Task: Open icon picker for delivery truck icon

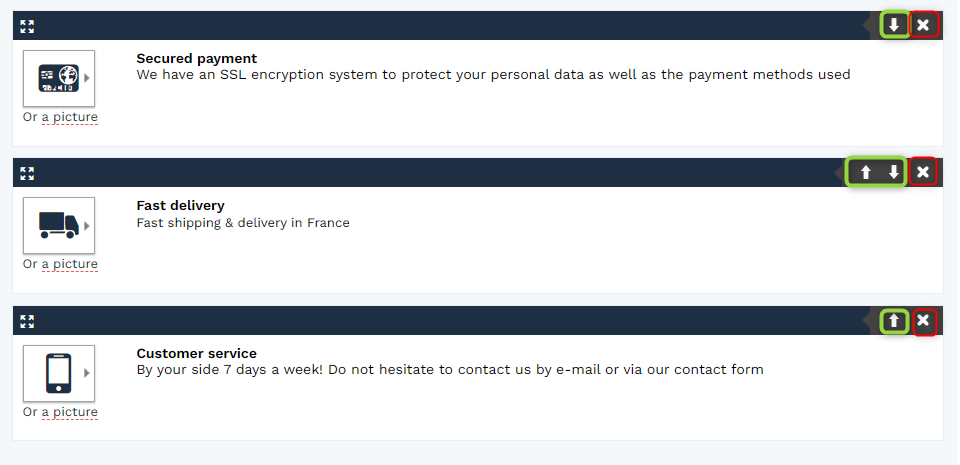Action: pos(59,225)
